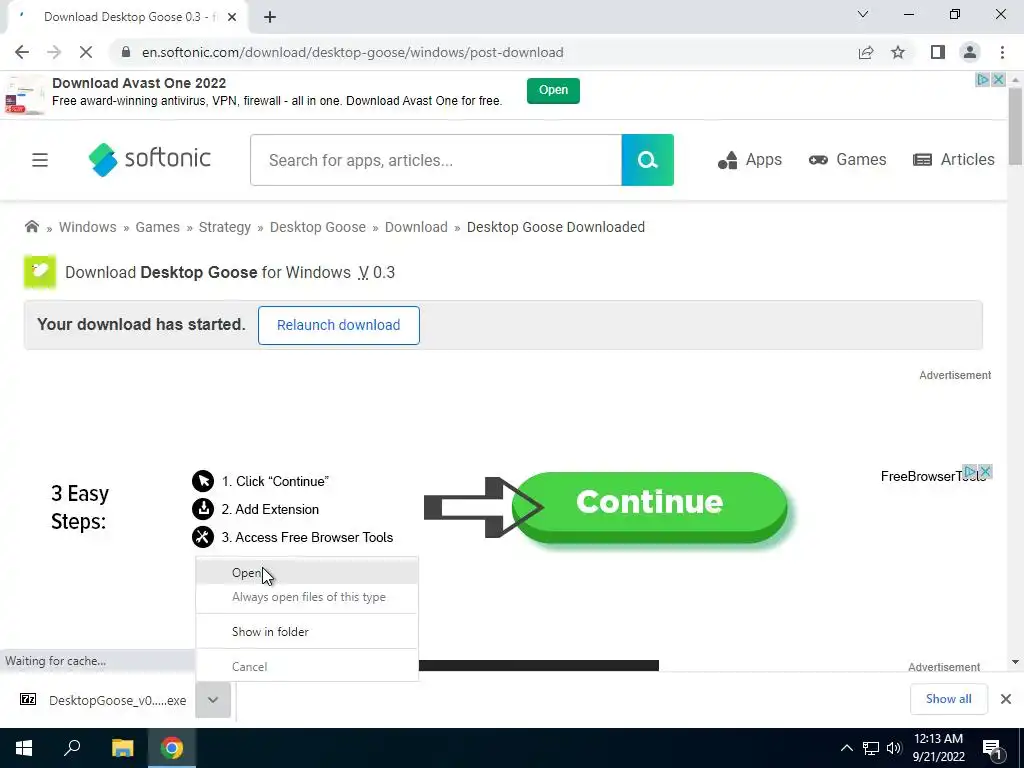Toggle the browser side panel
This screenshot has height=768, width=1024.
point(938,52)
